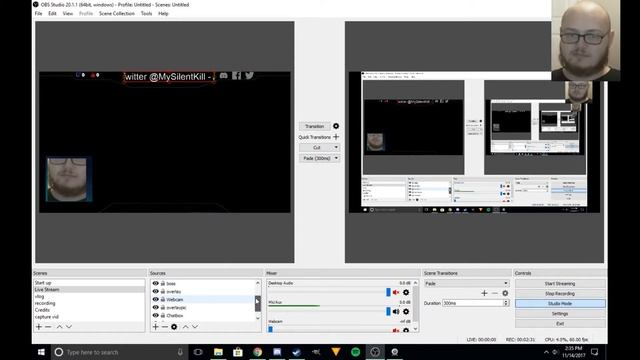Toggle visibility of the overlay source
640x360 pixels.
(x=156, y=291)
